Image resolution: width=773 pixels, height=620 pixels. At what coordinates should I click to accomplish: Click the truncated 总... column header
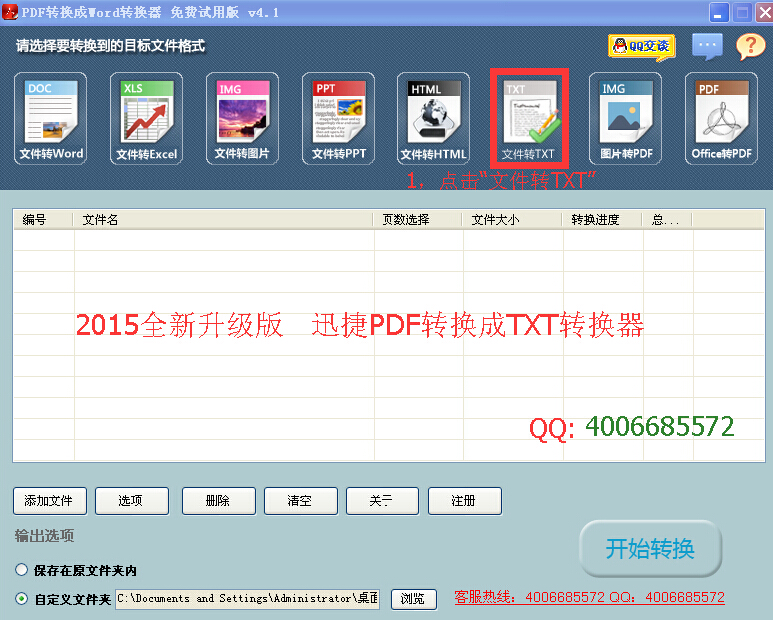point(667,219)
